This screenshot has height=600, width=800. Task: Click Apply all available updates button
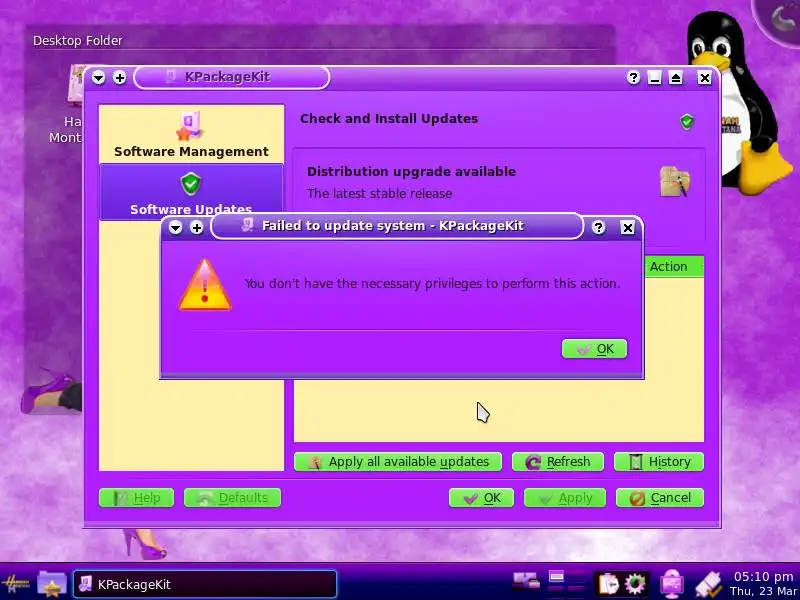pos(398,462)
